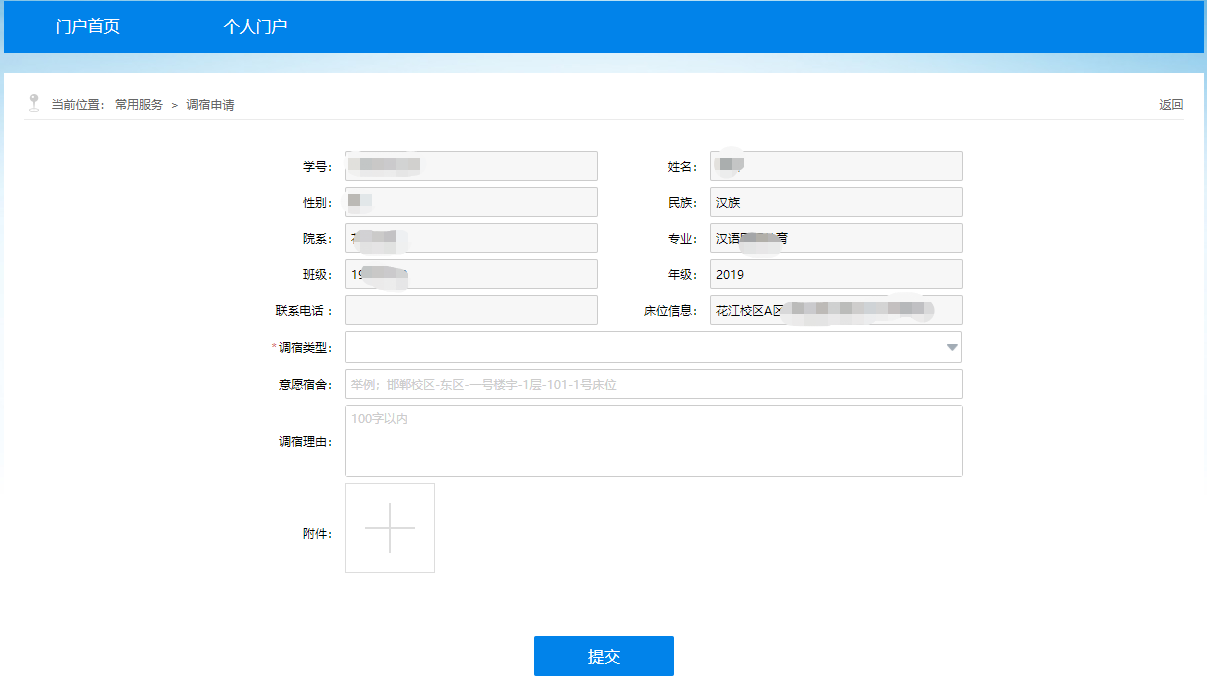Select the 专业 field
1207x698 pixels.
[836, 238]
